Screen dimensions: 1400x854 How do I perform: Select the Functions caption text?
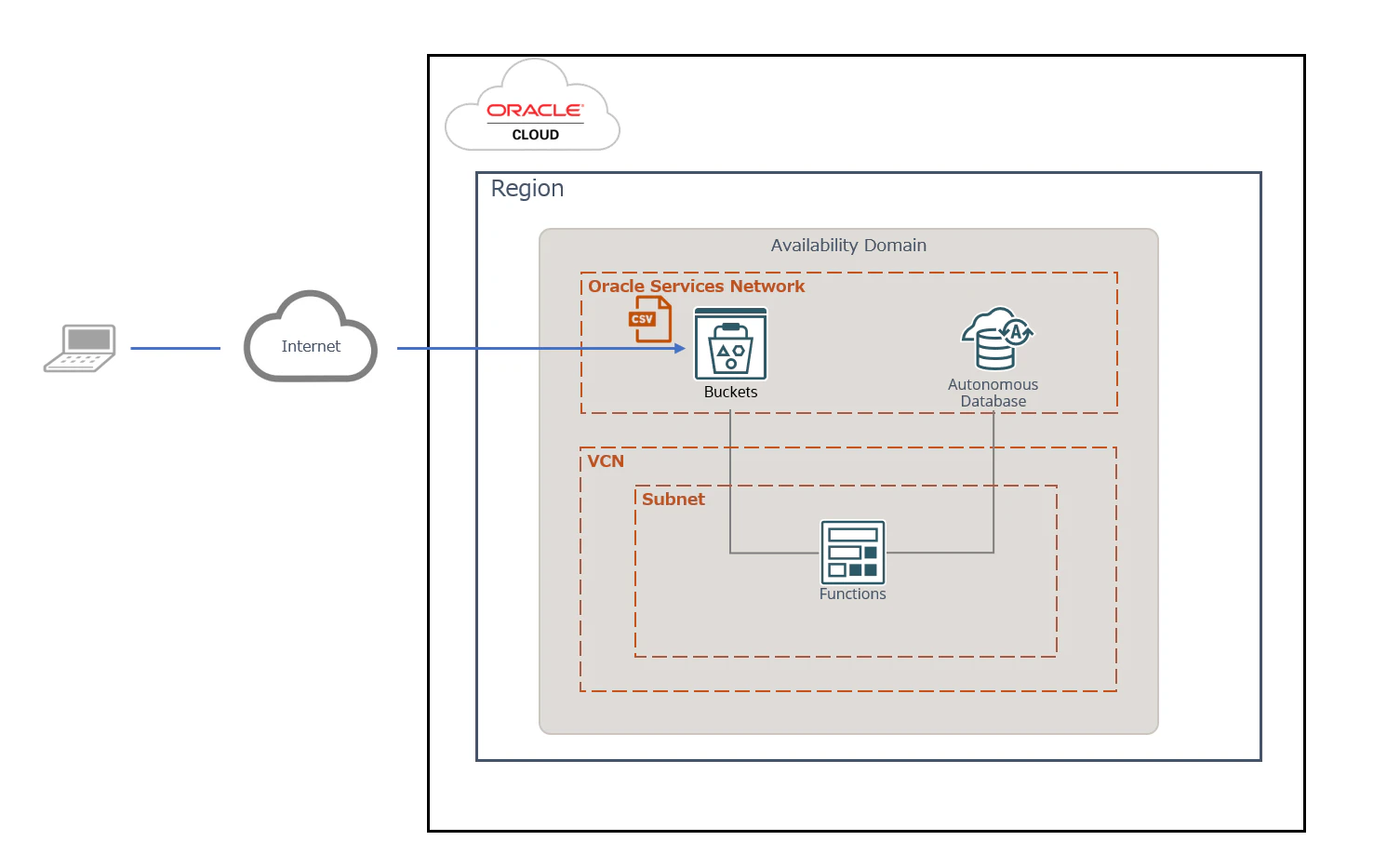click(x=853, y=594)
